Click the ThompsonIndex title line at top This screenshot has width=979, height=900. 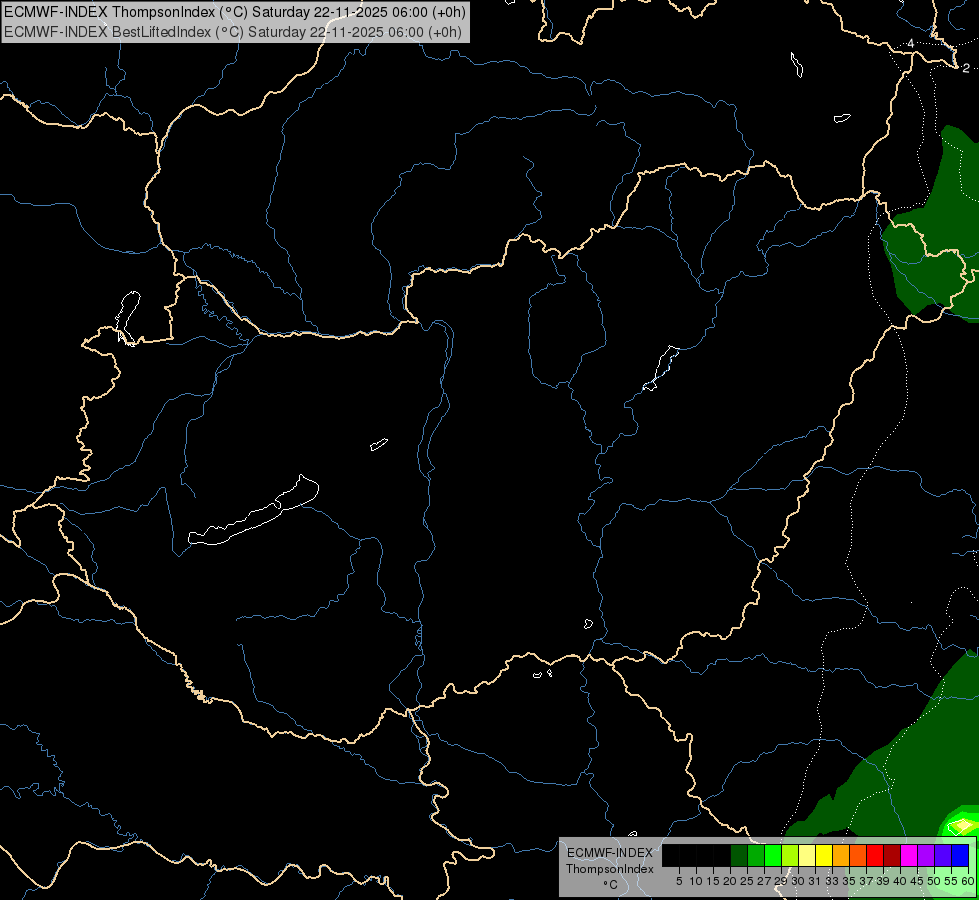(x=234, y=11)
